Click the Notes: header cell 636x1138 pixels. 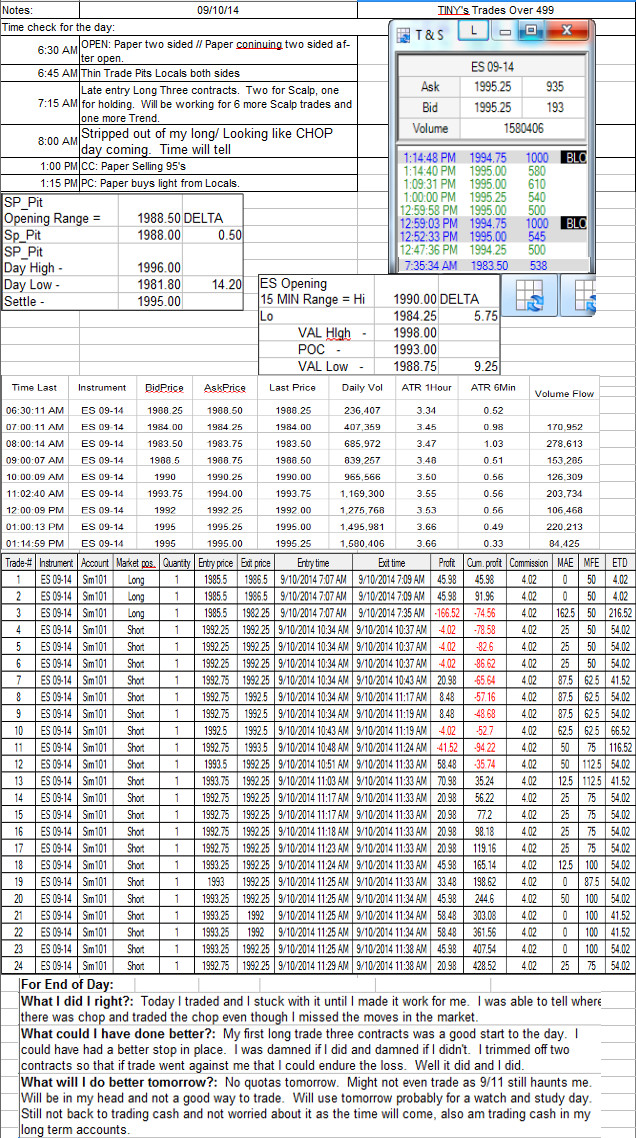pyautogui.click(x=39, y=10)
